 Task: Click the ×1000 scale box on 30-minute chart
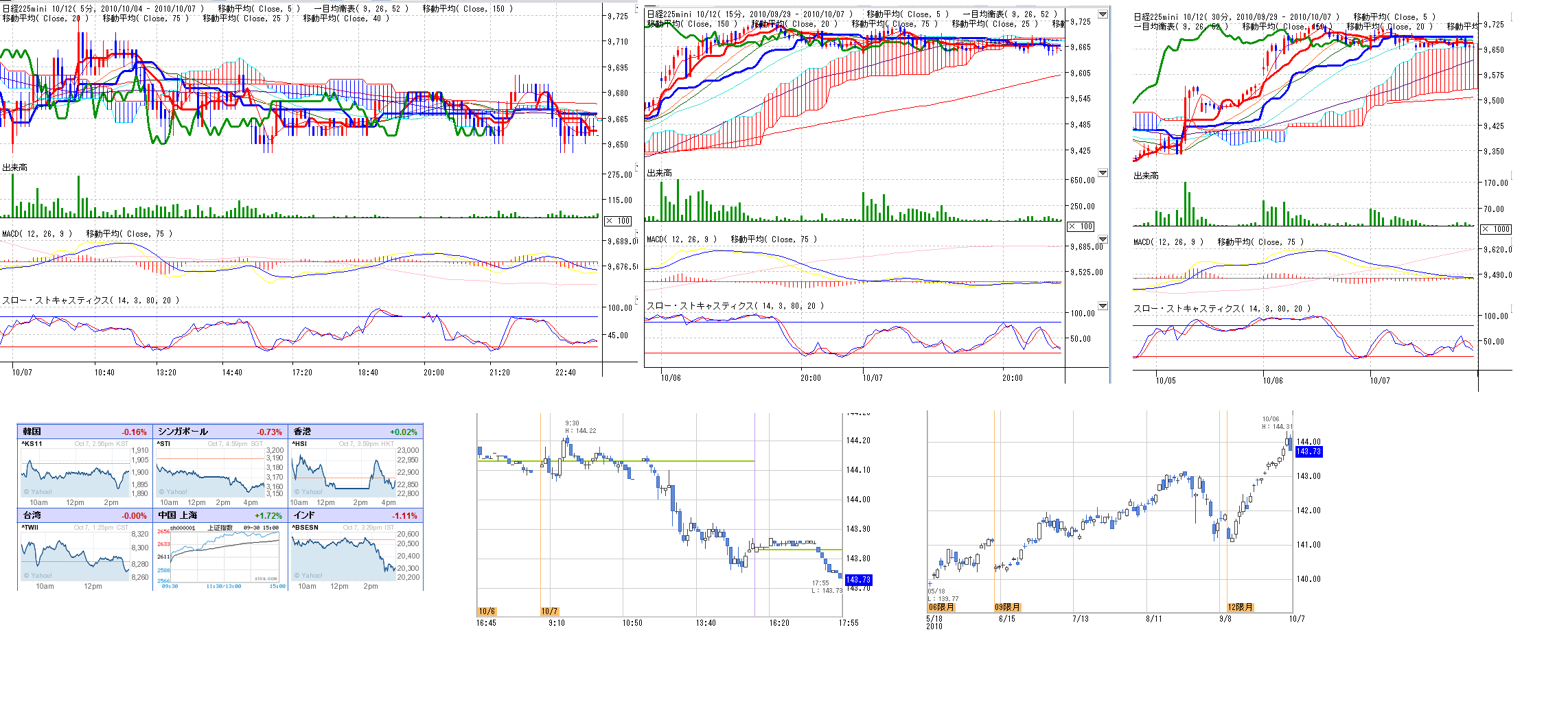[1496, 229]
